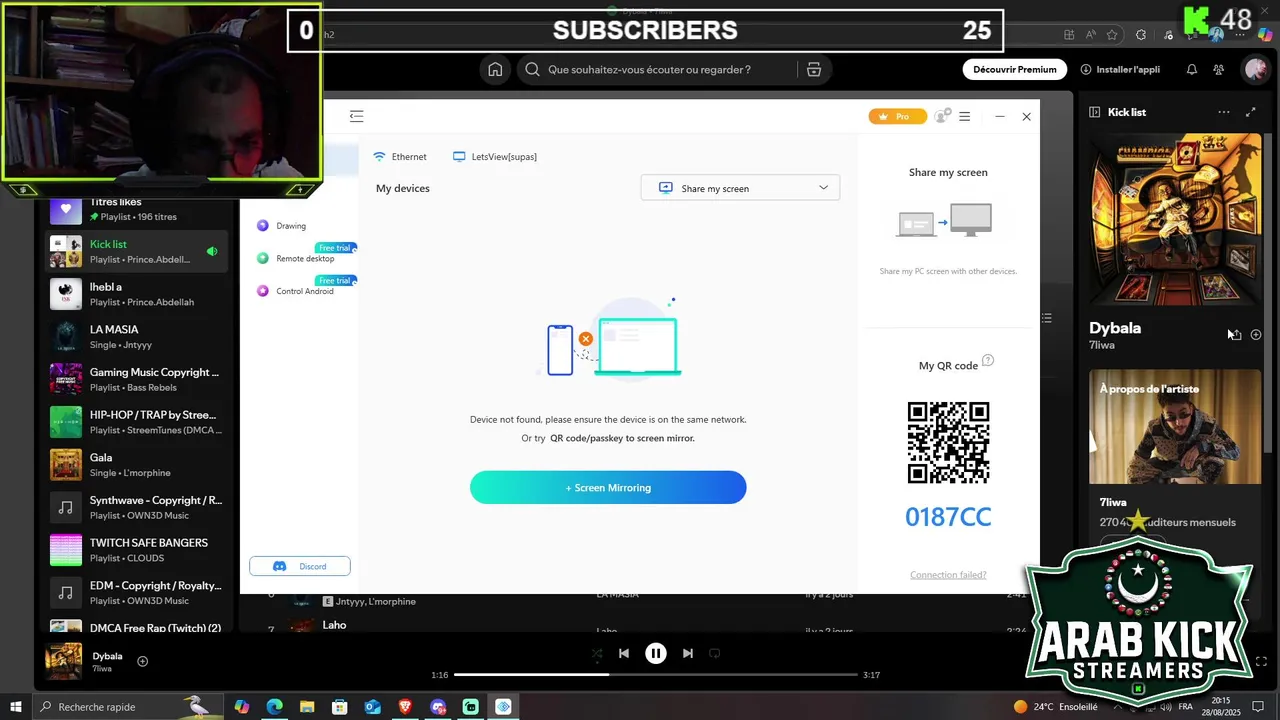Click Découvrir Premium button
This screenshot has height=720, width=1280.
click(x=1015, y=70)
